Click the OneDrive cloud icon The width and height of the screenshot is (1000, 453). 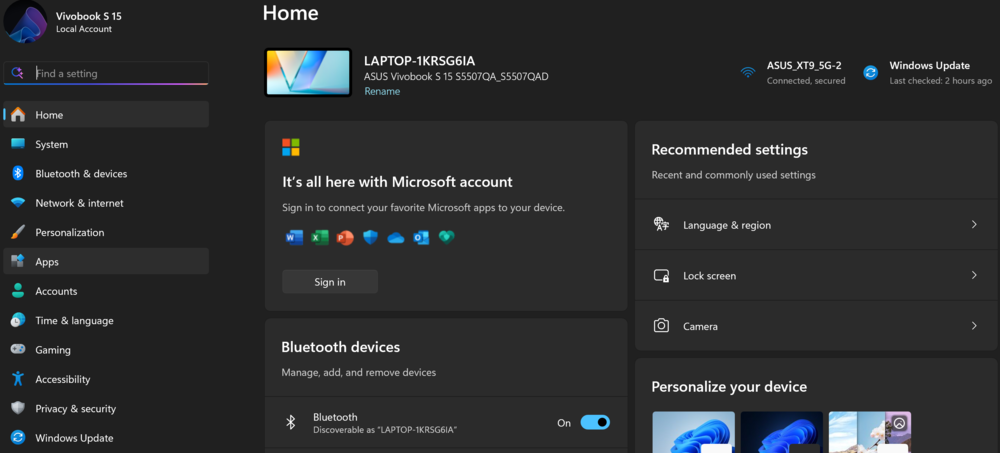point(396,238)
